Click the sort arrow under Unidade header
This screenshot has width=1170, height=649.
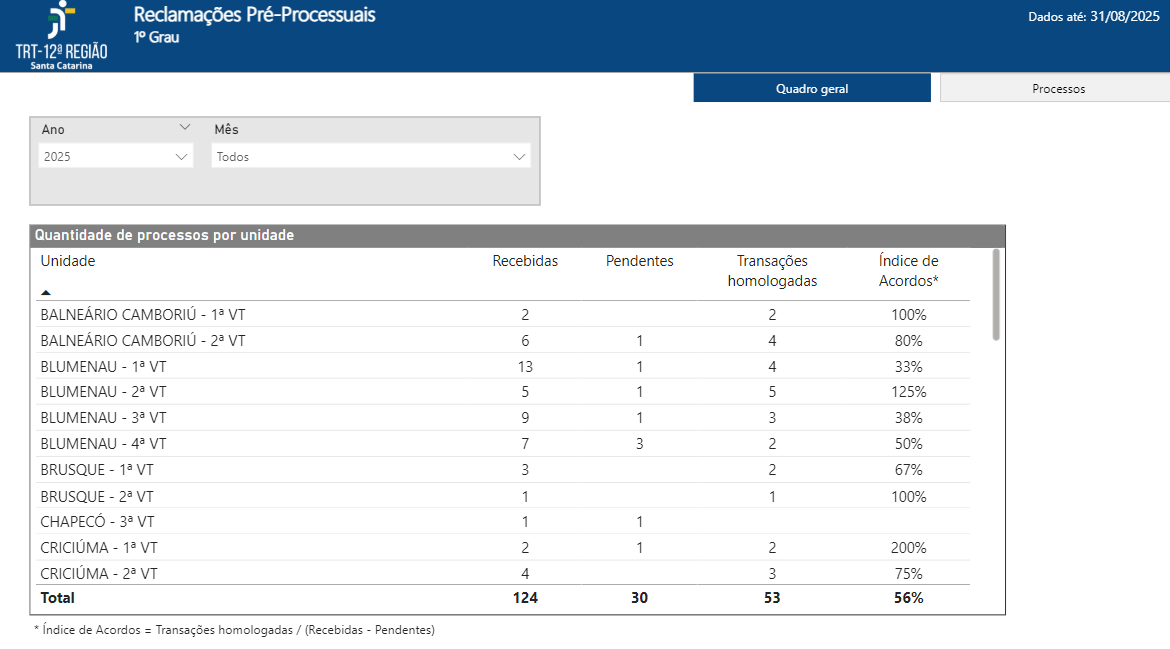(x=46, y=293)
